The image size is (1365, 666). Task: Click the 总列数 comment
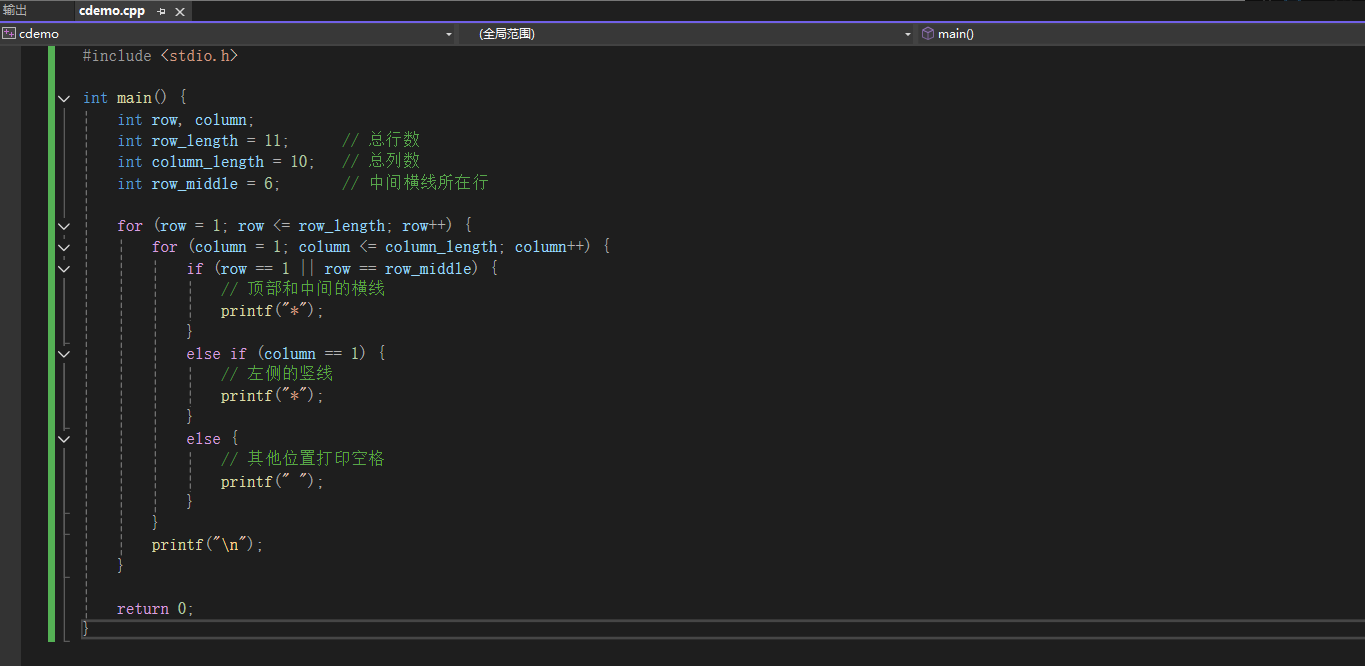point(381,162)
